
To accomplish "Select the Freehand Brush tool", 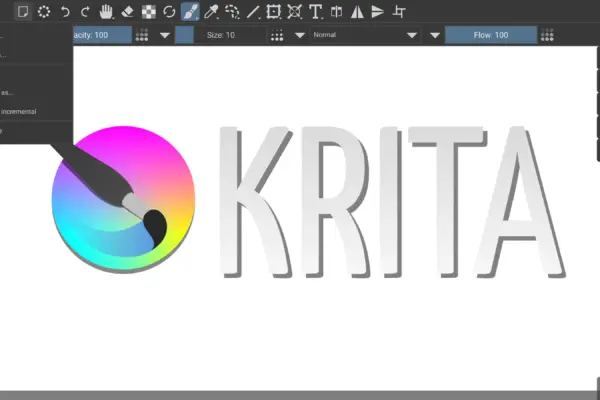I will coord(190,12).
